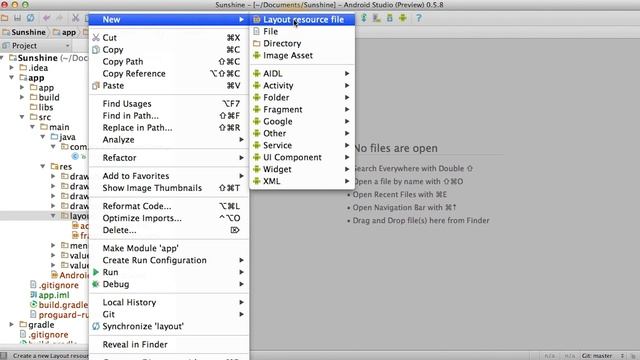Image resolution: width=640 pixels, height=360 pixels.
Task: Select Show Image Thumbnails
Action: coord(169,188)
